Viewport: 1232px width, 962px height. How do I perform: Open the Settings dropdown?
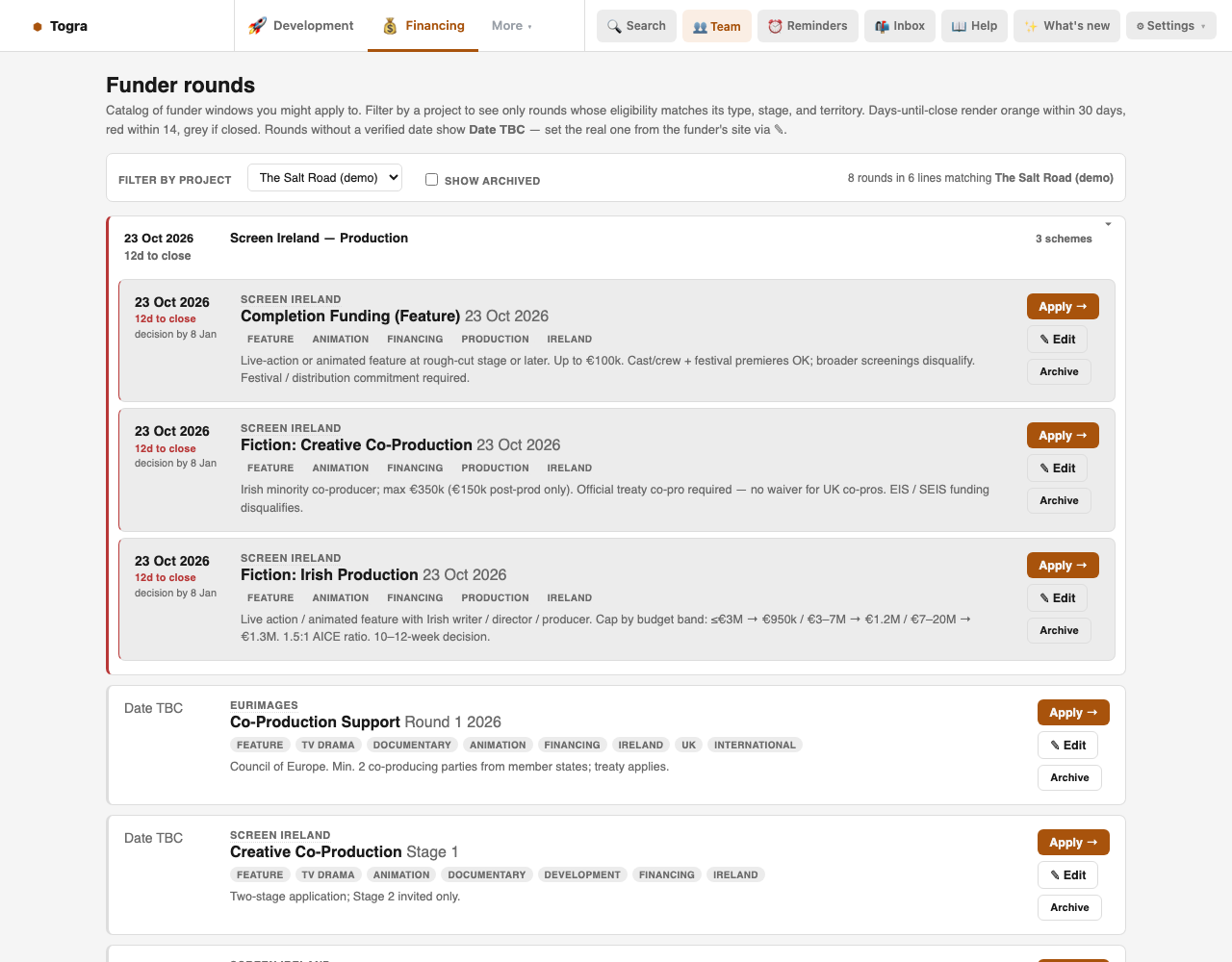[1170, 26]
